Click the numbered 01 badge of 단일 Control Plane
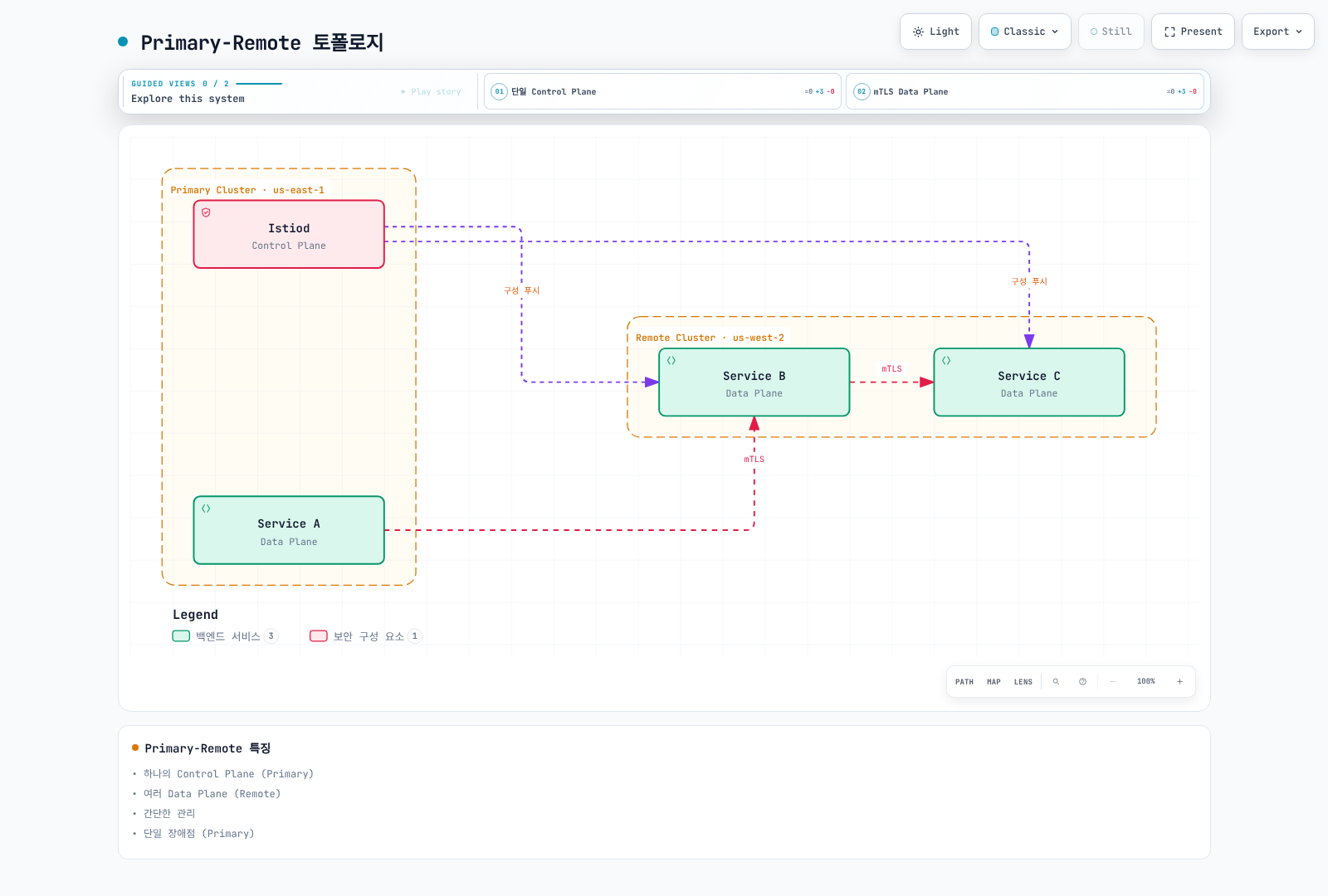Screen dimensions: 1328x896 click(x=499, y=92)
